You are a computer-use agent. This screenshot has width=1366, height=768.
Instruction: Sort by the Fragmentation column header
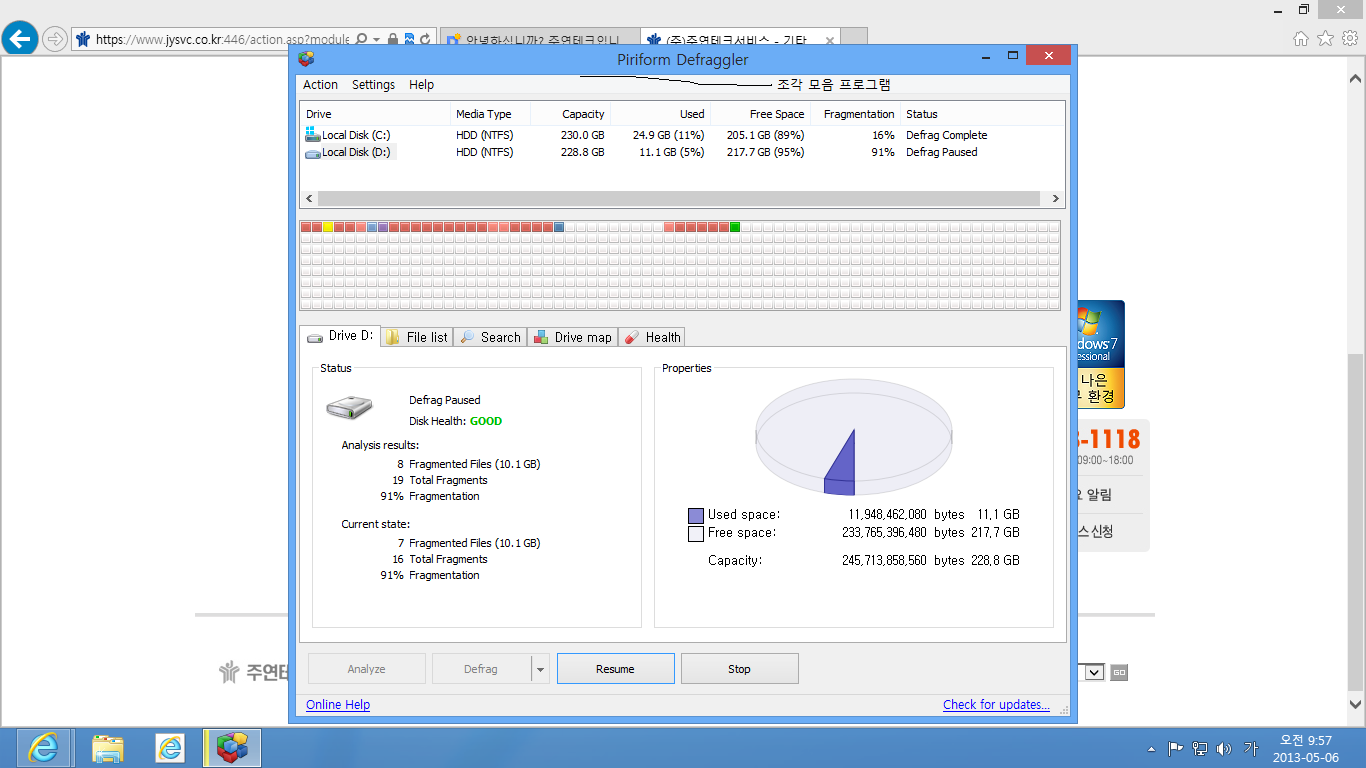855,114
